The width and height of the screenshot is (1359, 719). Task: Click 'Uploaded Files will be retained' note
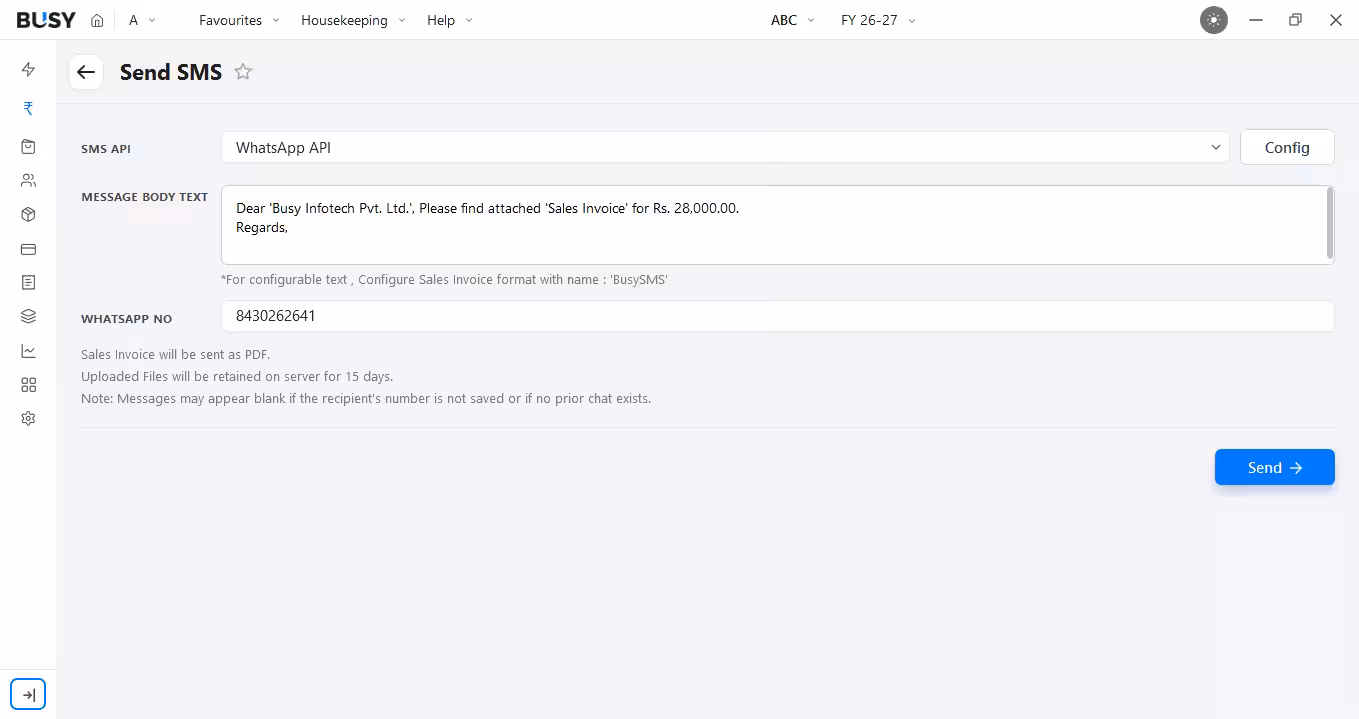click(x=237, y=377)
